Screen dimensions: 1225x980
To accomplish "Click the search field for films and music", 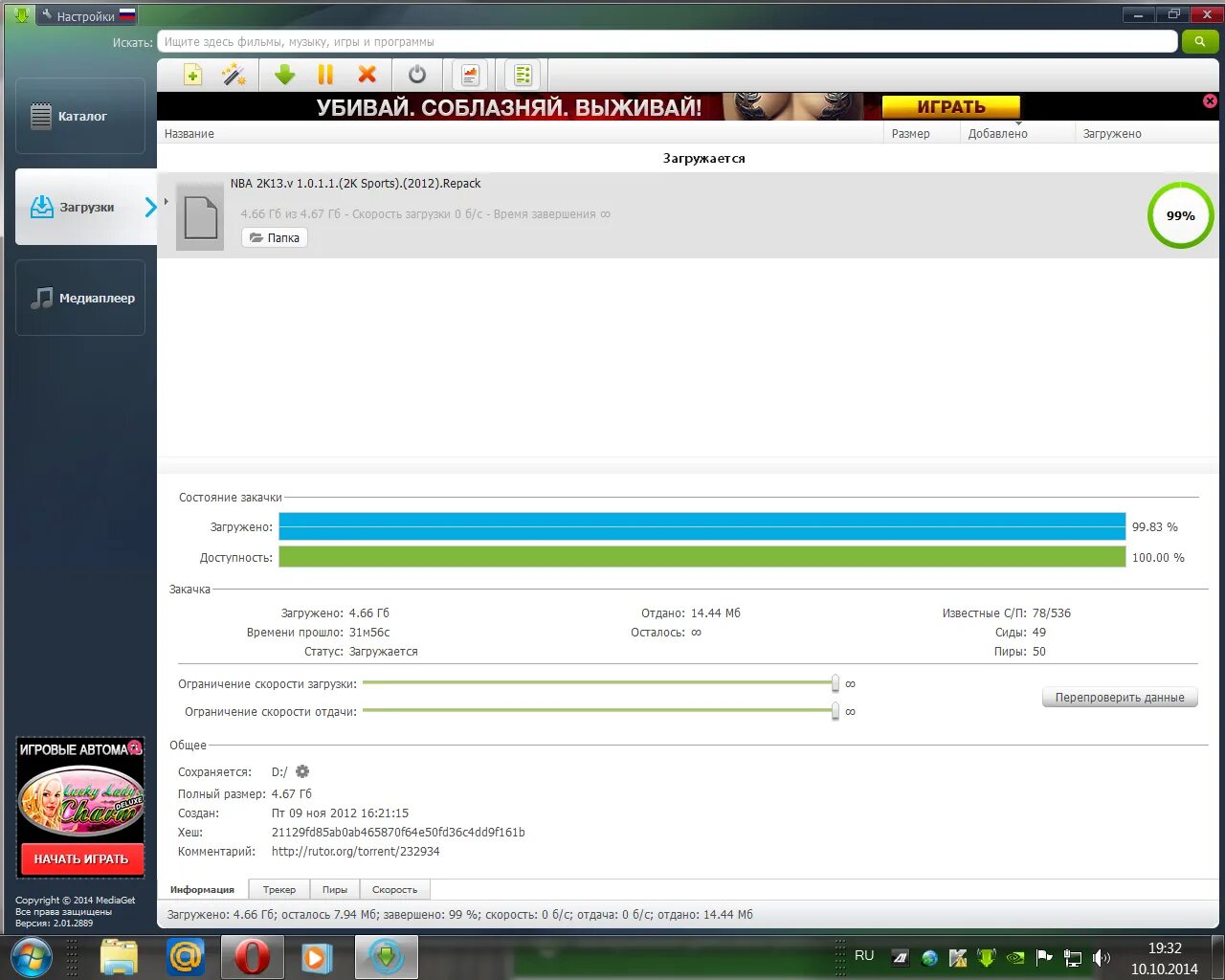I will click(x=667, y=41).
